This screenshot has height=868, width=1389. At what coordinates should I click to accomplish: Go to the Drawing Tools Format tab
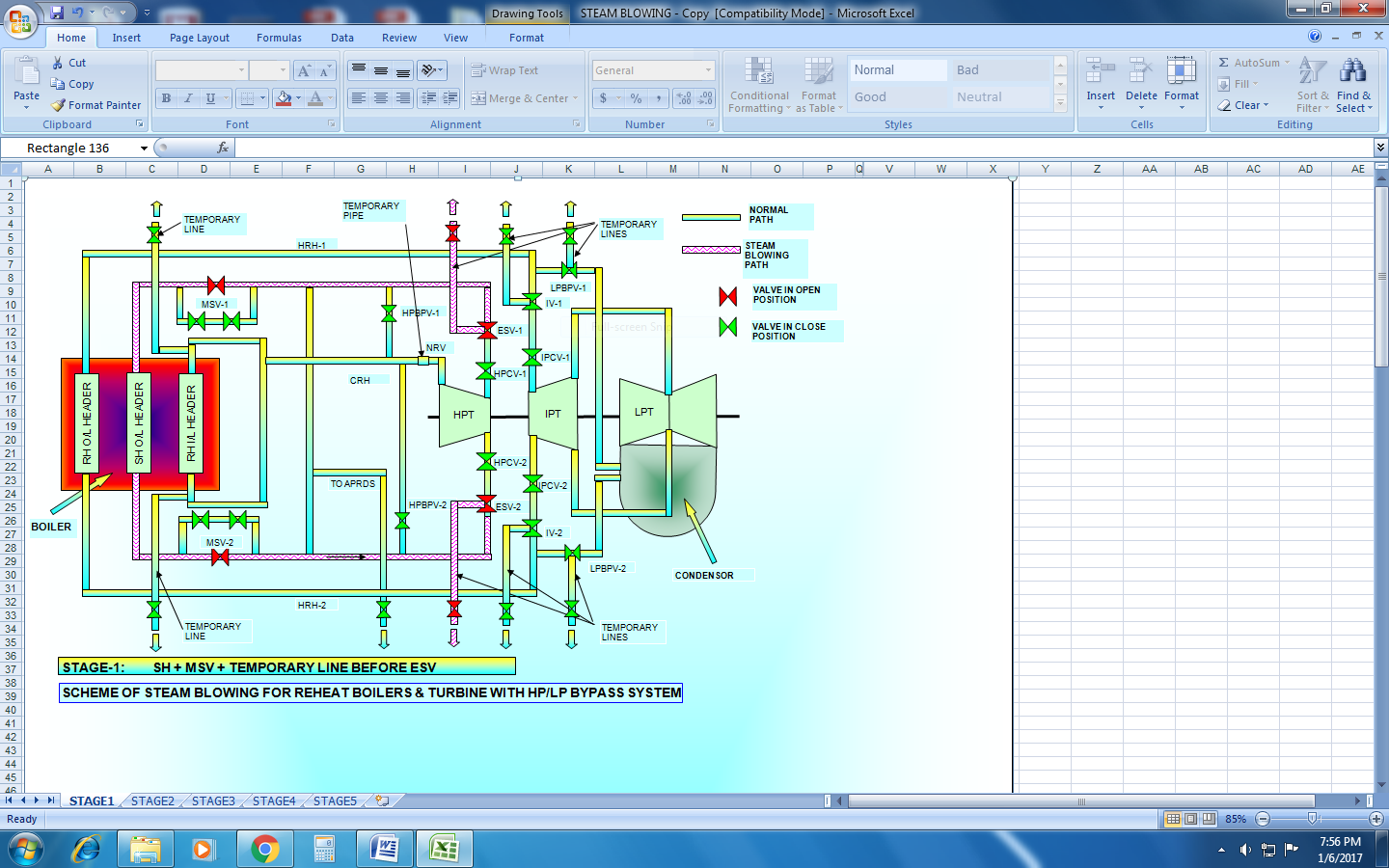(527, 38)
